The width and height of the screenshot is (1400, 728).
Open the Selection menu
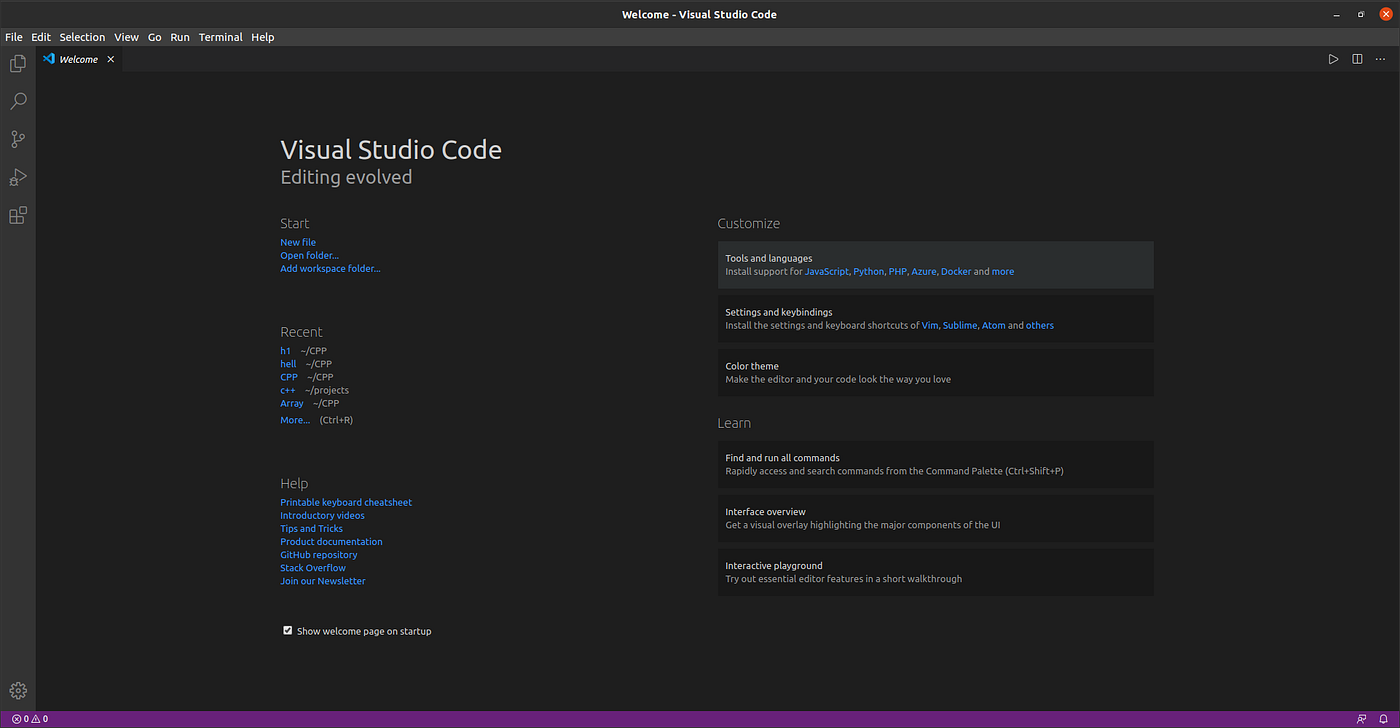point(82,37)
